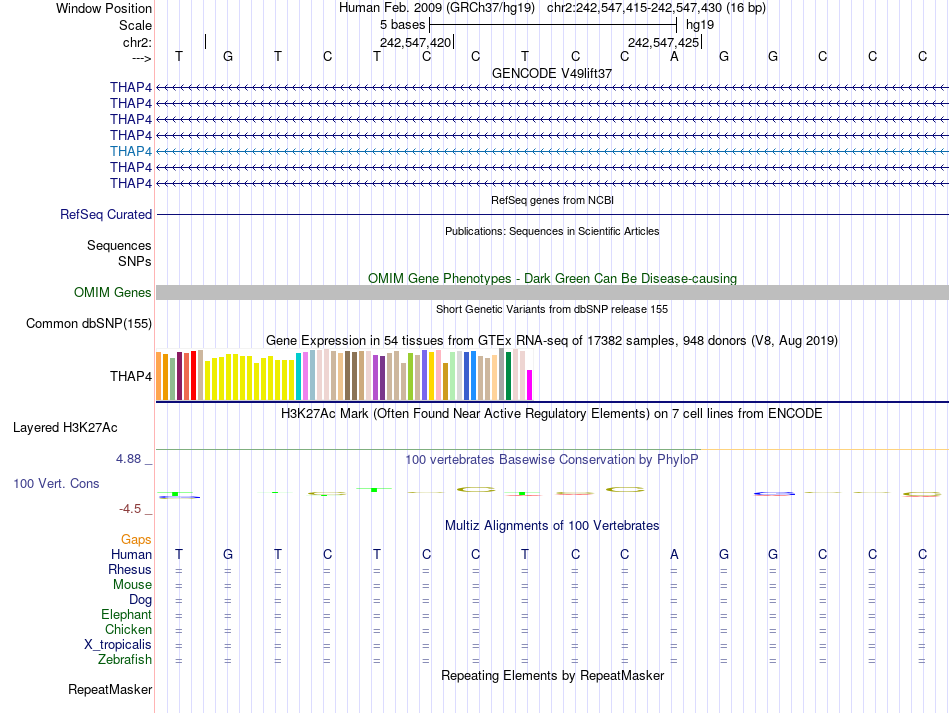Select the X_tropicalis species label

coord(118,645)
